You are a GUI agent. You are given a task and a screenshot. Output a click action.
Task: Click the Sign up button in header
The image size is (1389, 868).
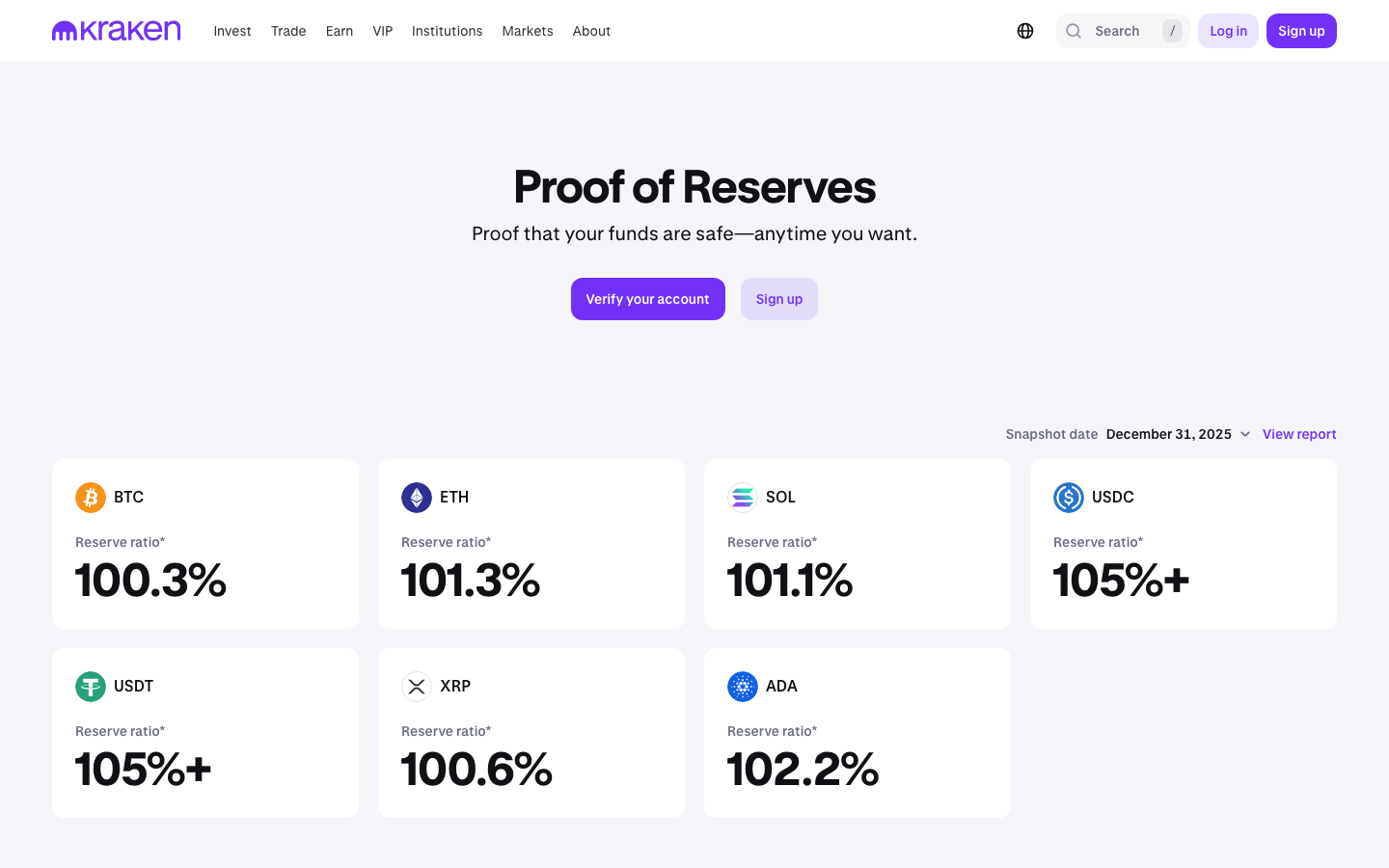pos(1301,30)
